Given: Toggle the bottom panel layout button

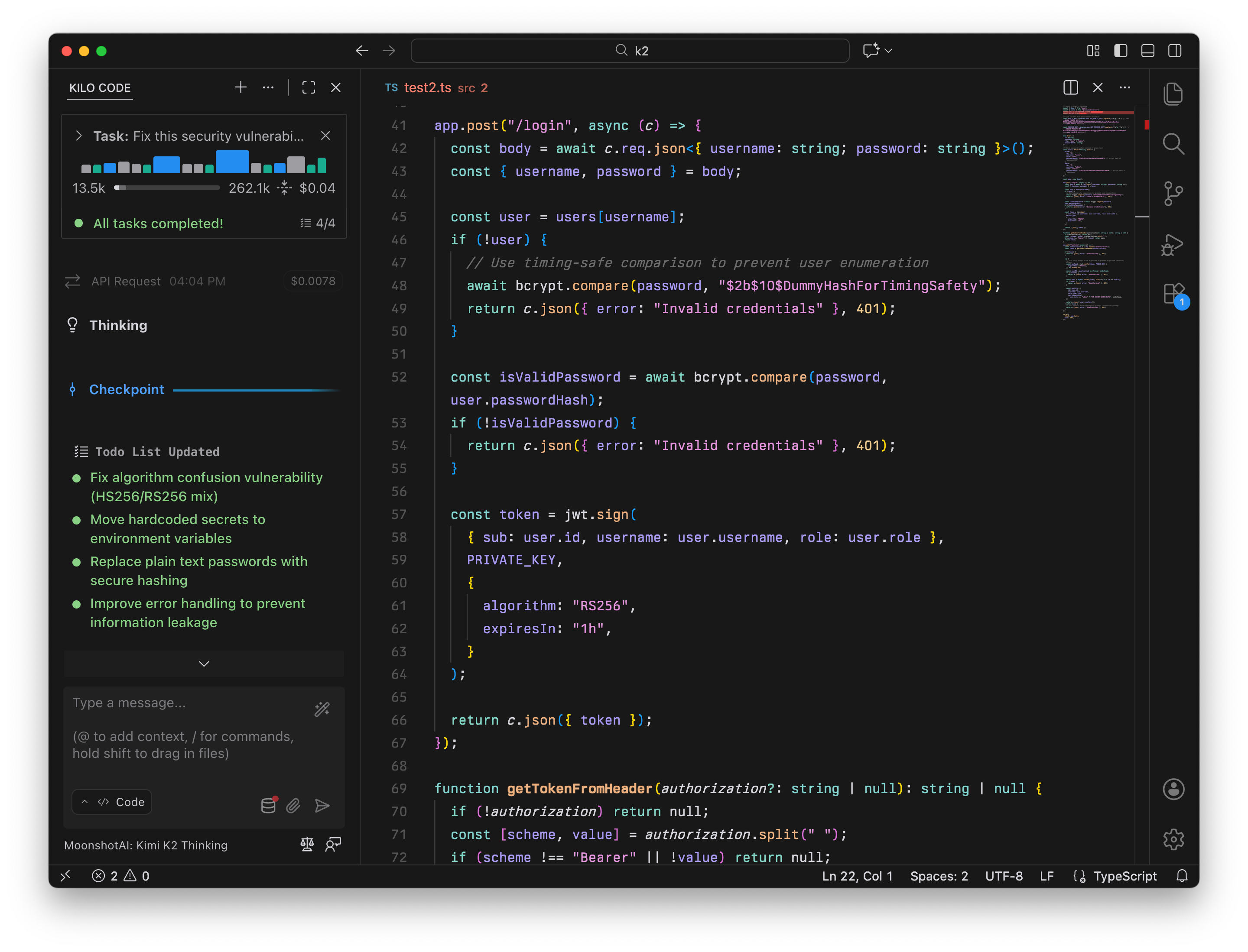Looking at the screenshot, I should [1147, 51].
